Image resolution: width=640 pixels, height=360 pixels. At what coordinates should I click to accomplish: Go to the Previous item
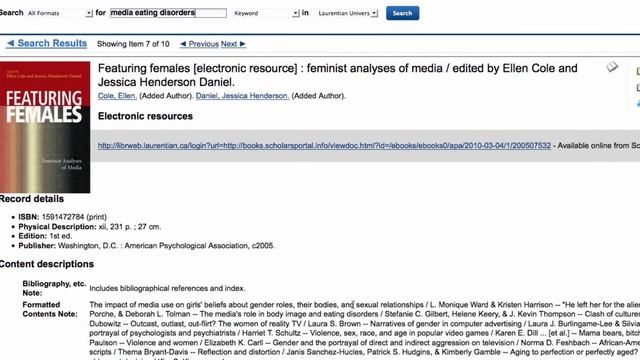coord(199,44)
